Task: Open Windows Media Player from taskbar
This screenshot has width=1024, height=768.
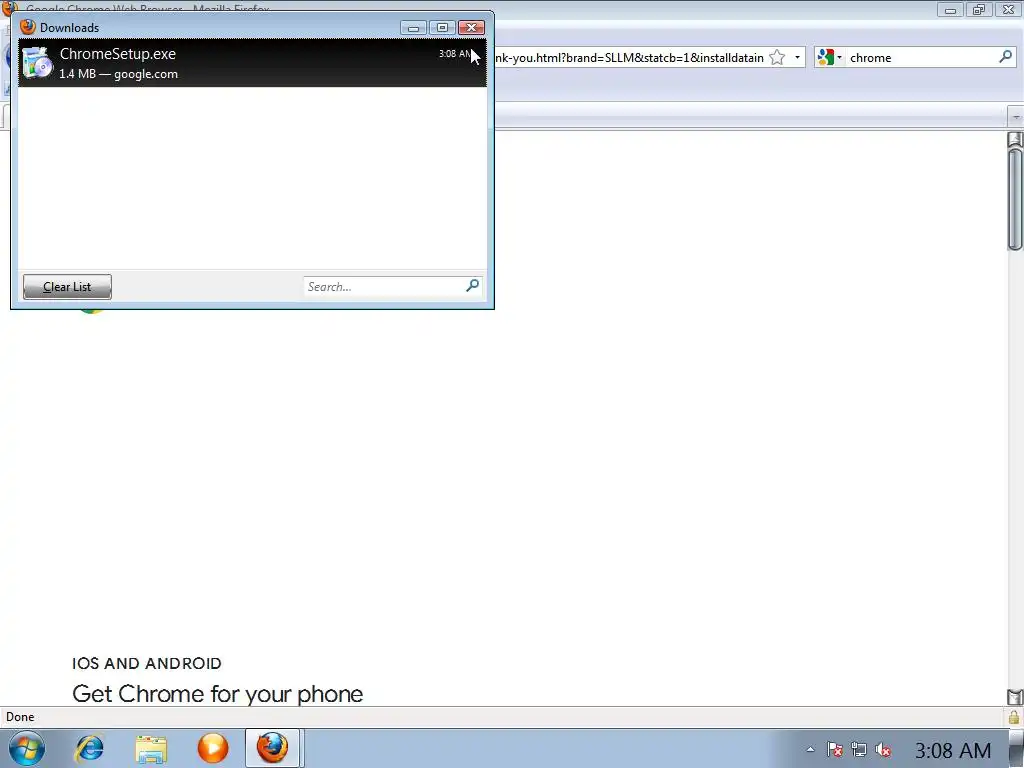Action: 213,748
